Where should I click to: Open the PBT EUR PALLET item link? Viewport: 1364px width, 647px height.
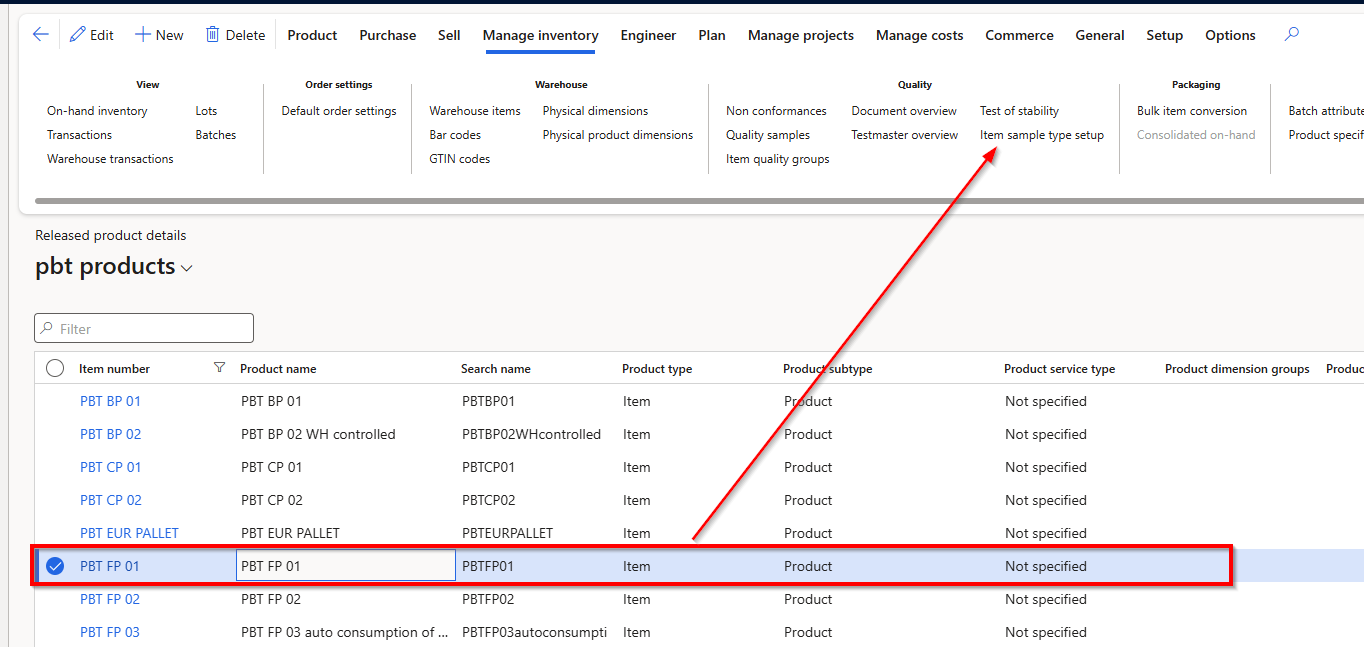[x=129, y=533]
